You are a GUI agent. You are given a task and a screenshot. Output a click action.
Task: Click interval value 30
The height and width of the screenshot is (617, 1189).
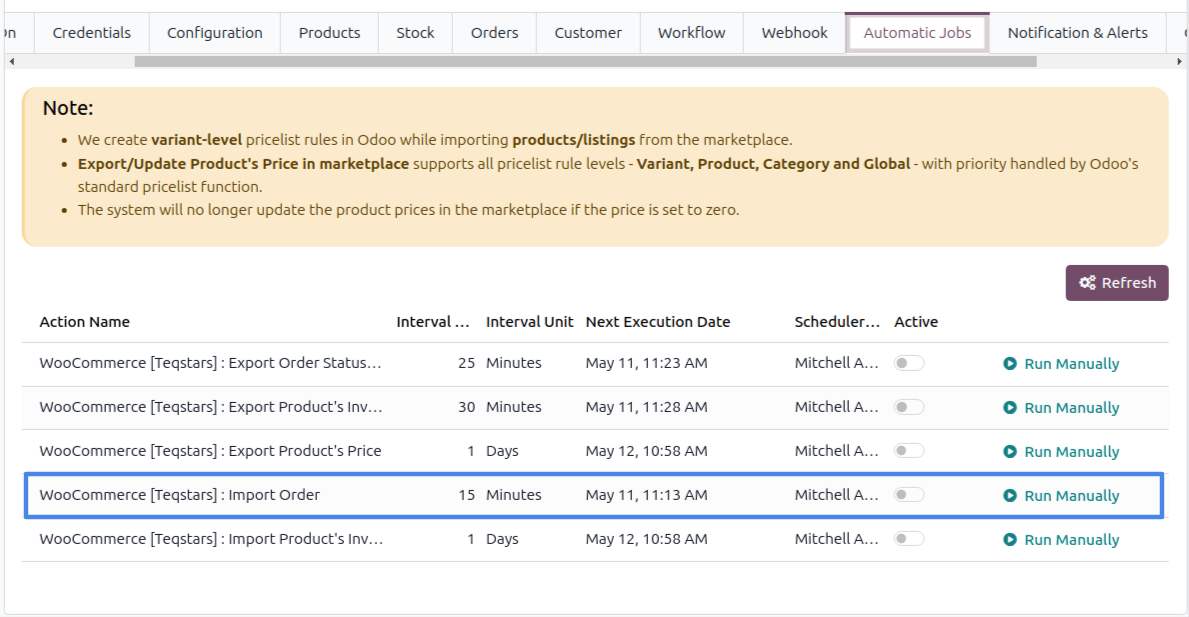point(466,407)
